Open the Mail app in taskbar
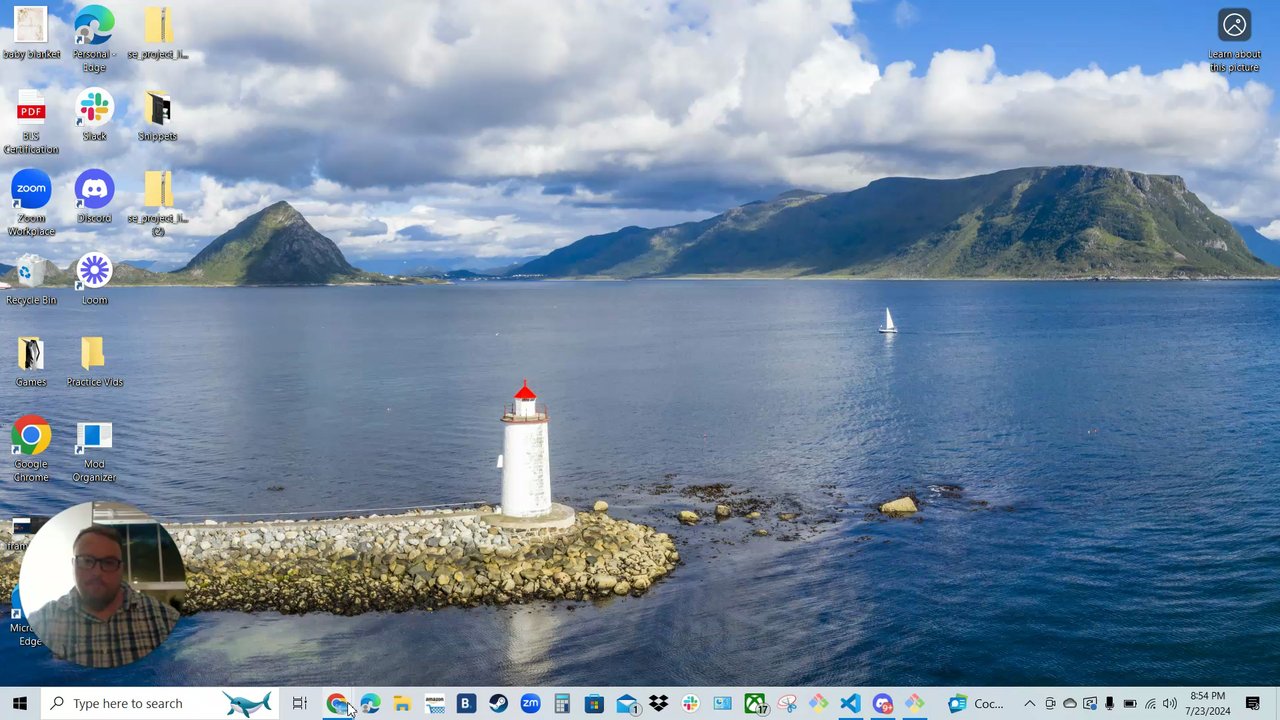 pos(626,704)
